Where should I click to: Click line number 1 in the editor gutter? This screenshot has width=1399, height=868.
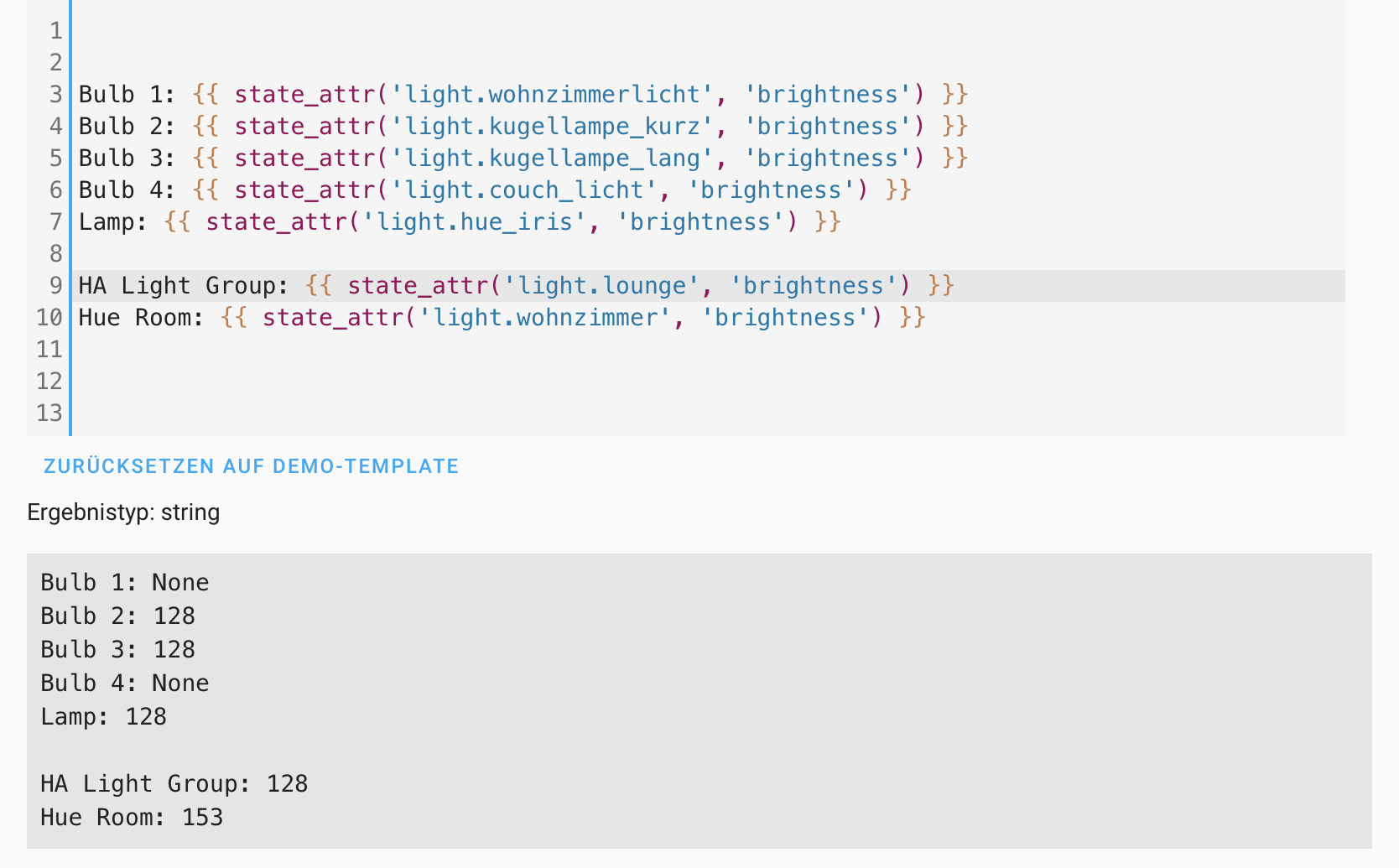click(55, 31)
